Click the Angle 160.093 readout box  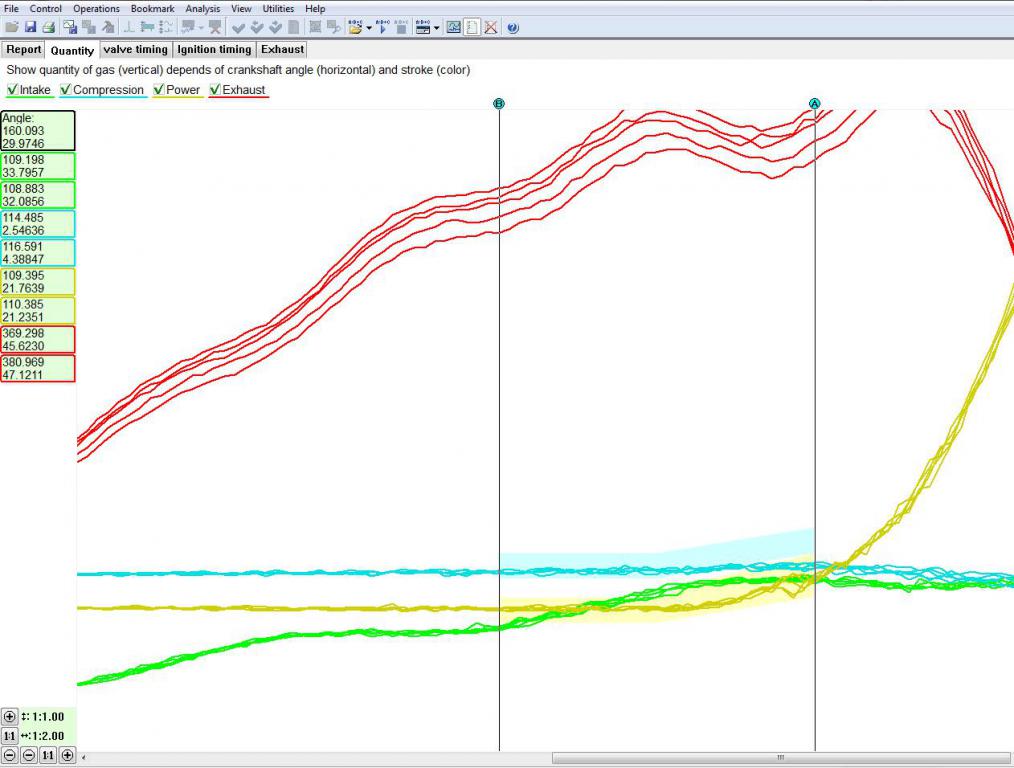[x=38, y=131]
